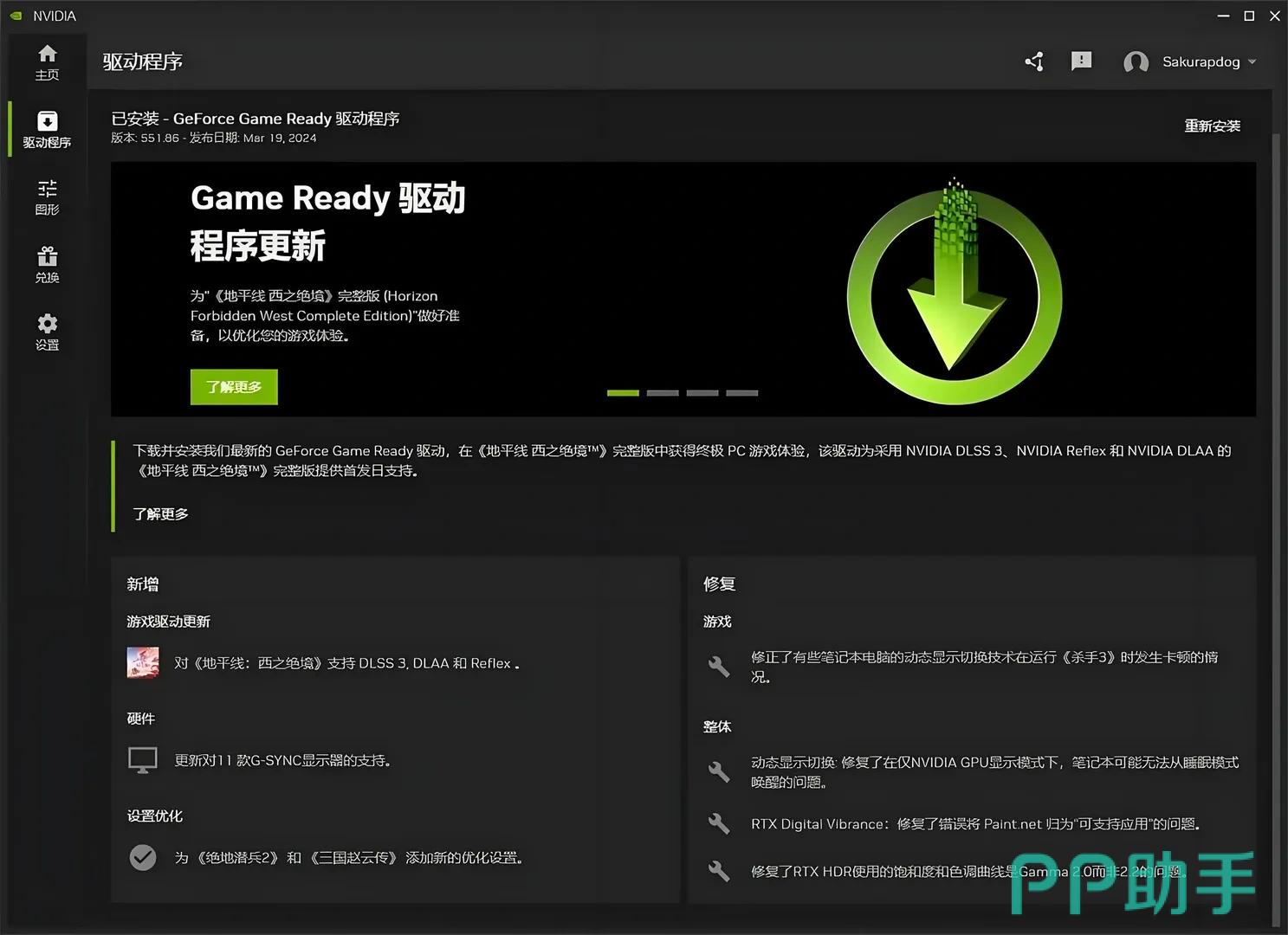Screen dimensions: 1288x935
Task: Click the Horizon Forbidden West game thumbnail
Action: (x=143, y=663)
